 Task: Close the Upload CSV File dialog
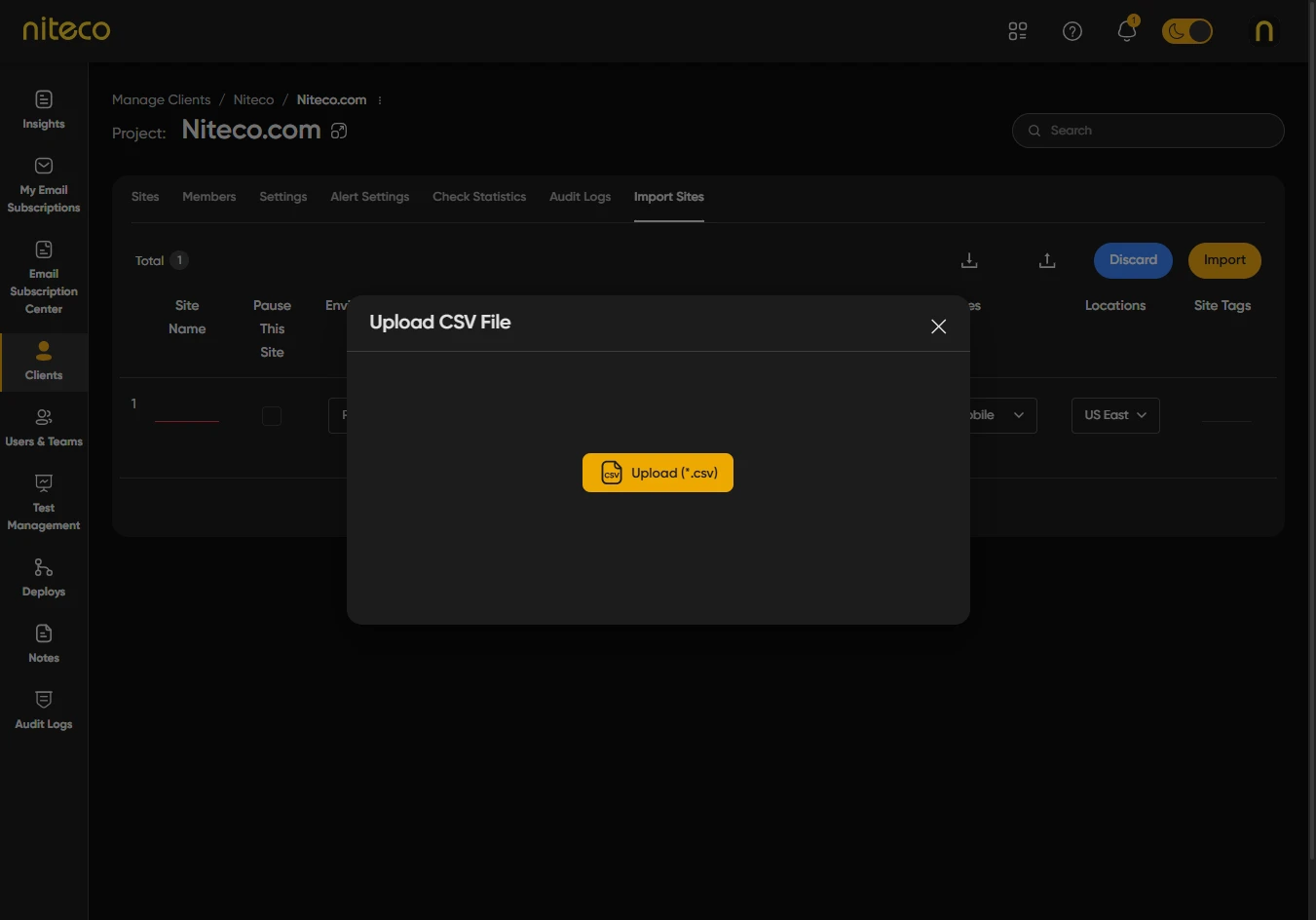point(939,326)
